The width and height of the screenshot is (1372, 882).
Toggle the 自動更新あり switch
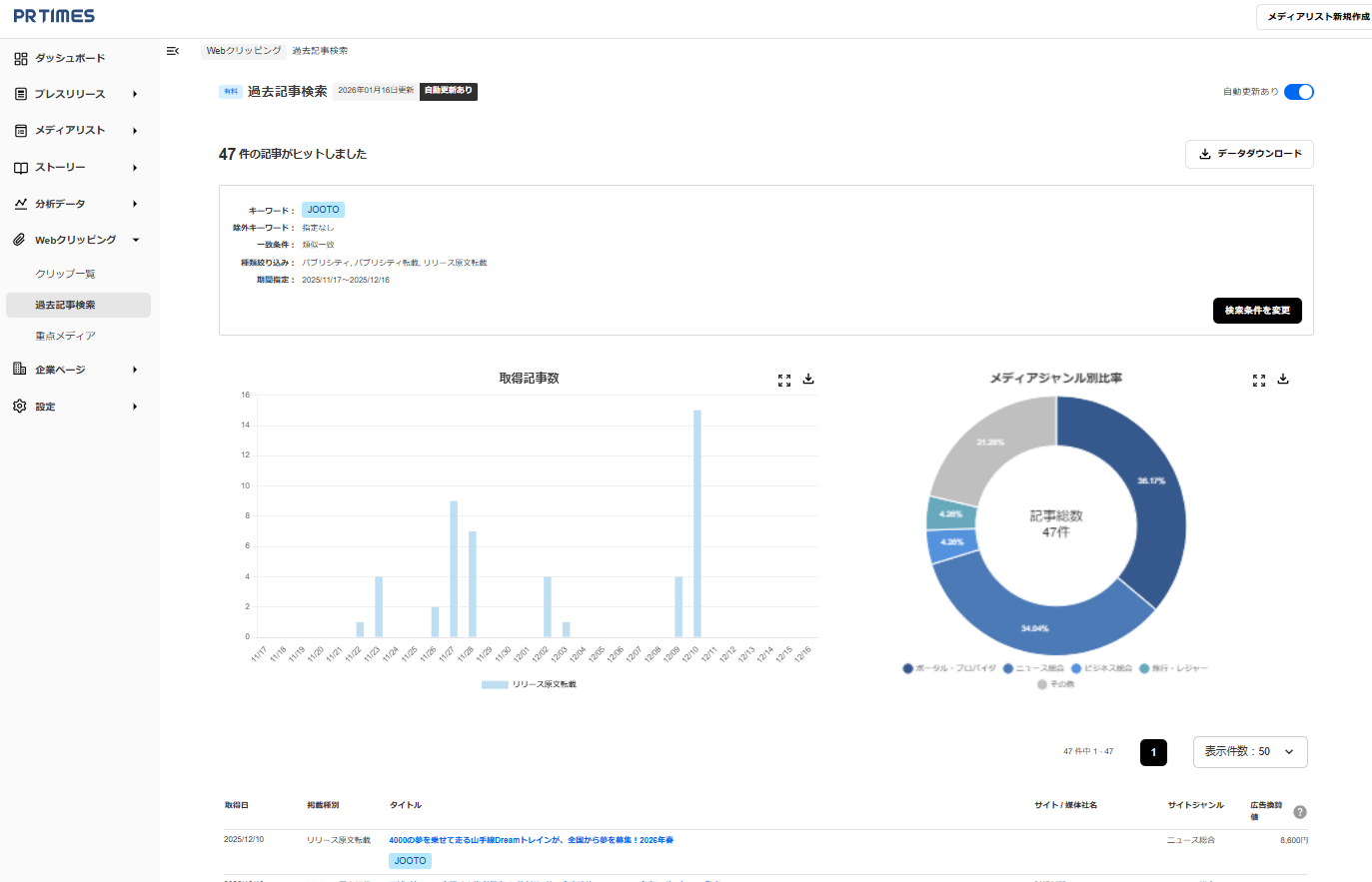[1298, 92]
